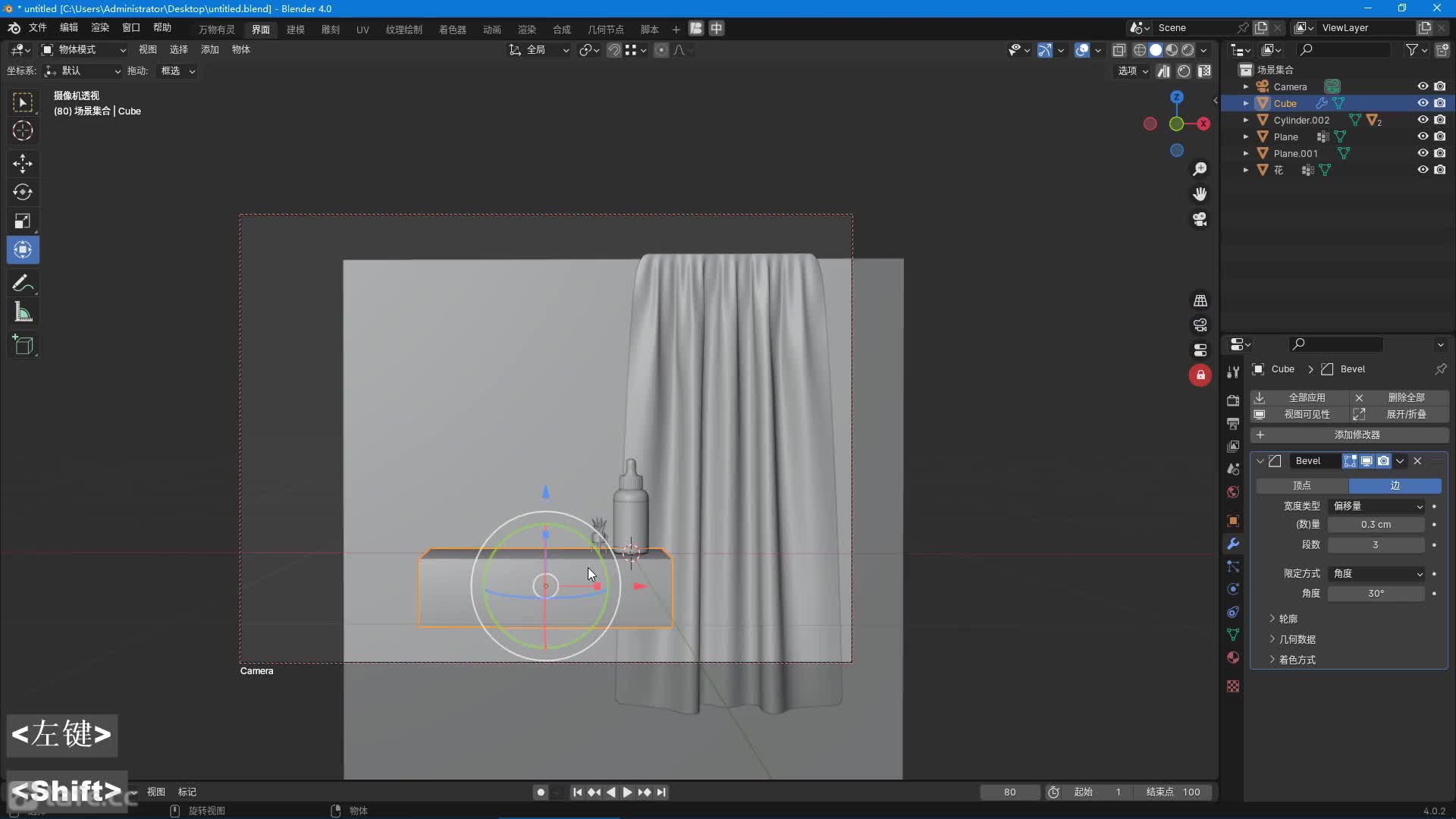
Task: Open the 添加 menu in viewport header
Action: click(x=209, y=50)
